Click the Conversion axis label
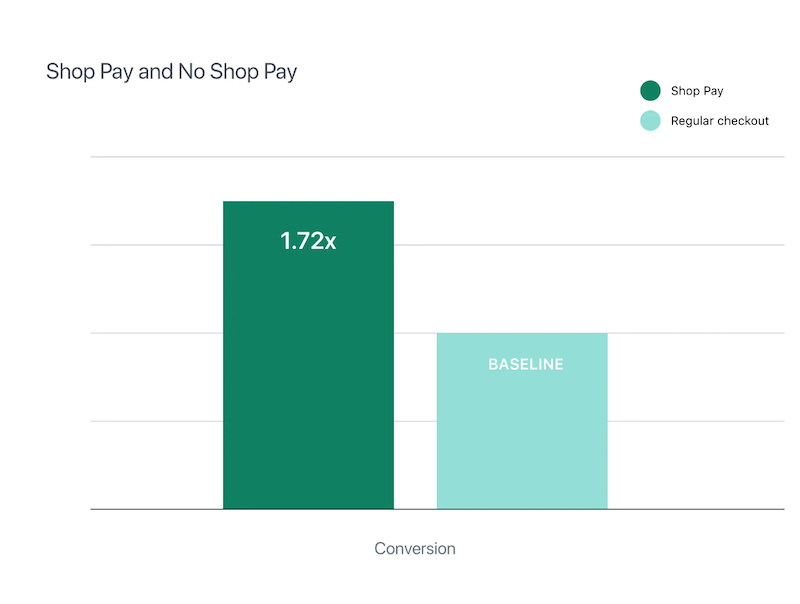Screen dimensions: 800x604 (x=415, y=548)
